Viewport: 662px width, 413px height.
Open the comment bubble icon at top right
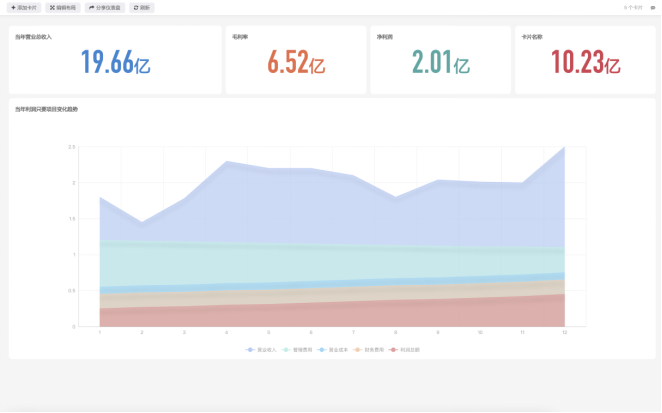653,8
